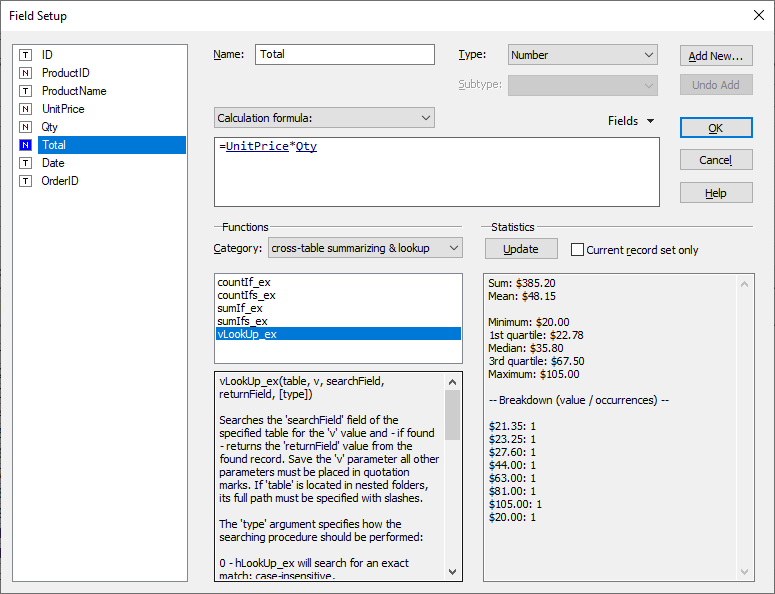Click the number-type icon beside UnitPrice
This screenshot has width=775, height=594.
pos(25,109)
